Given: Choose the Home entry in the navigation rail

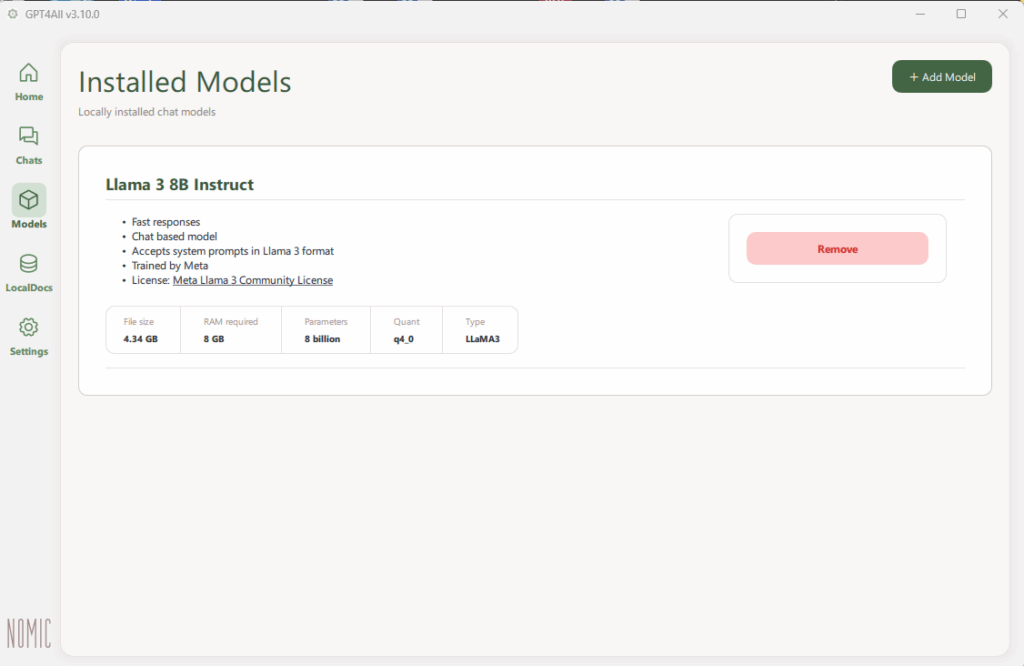Looking at the screenshot, I should click(x=28, y=82).
